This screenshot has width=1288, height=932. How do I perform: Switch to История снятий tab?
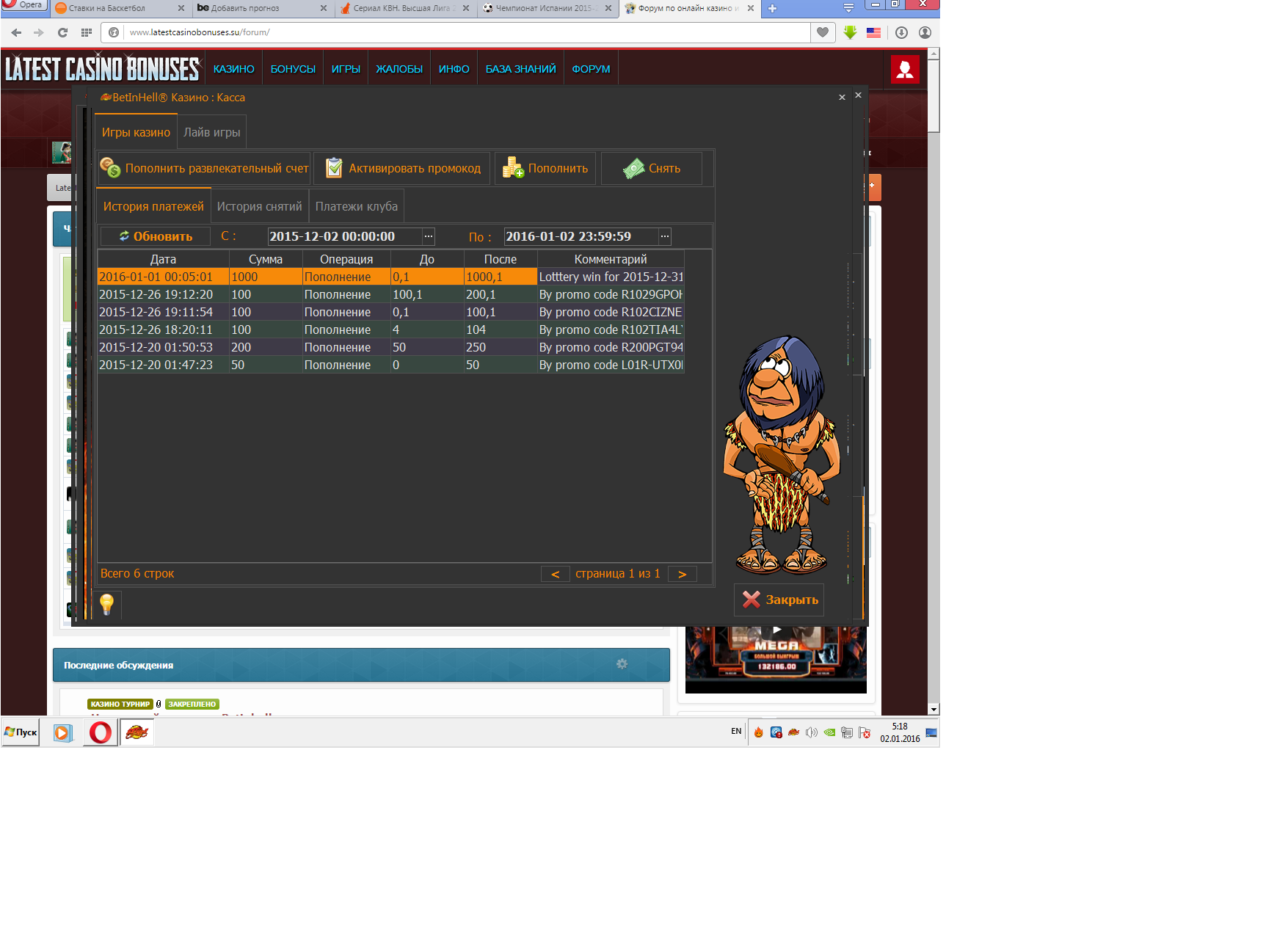259,207
